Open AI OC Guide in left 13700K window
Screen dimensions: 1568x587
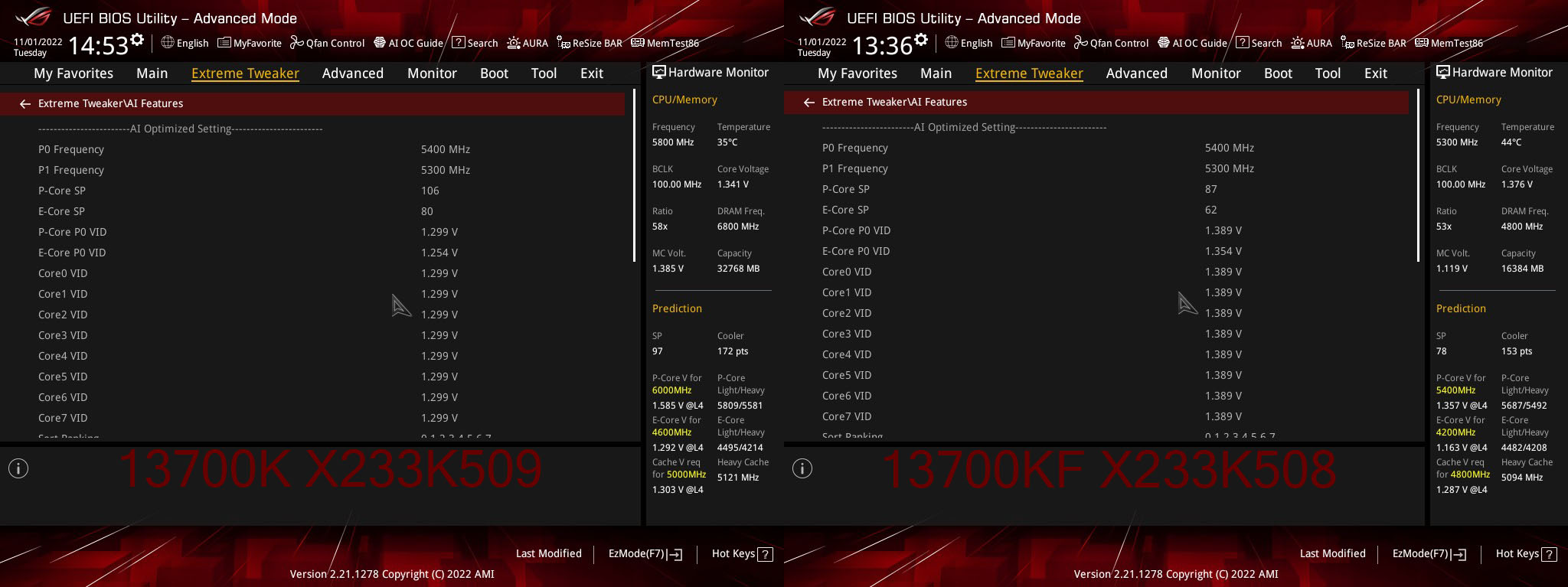pos(408,43)
